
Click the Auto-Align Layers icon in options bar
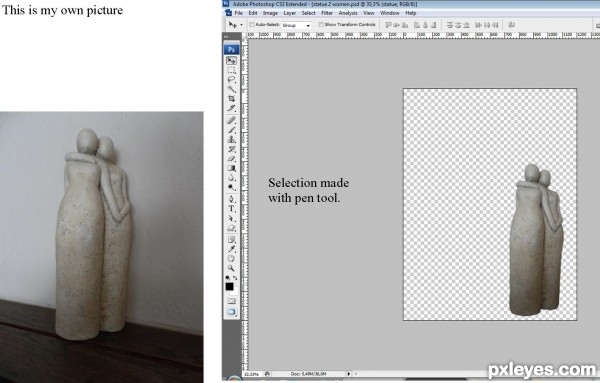point(511,25)
